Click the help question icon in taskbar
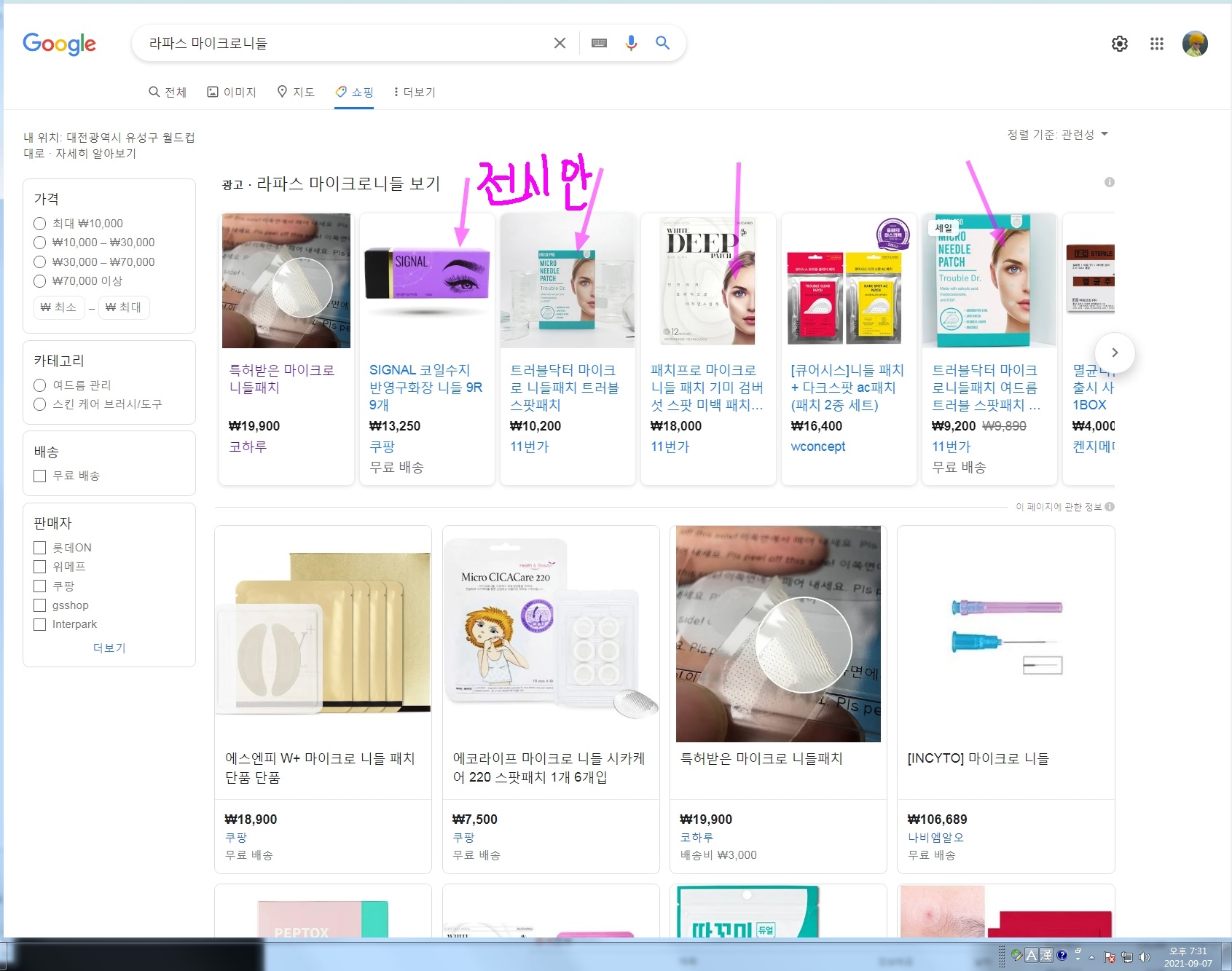Viewport: 1232px width, 971px height. (x=1062, y=955)
